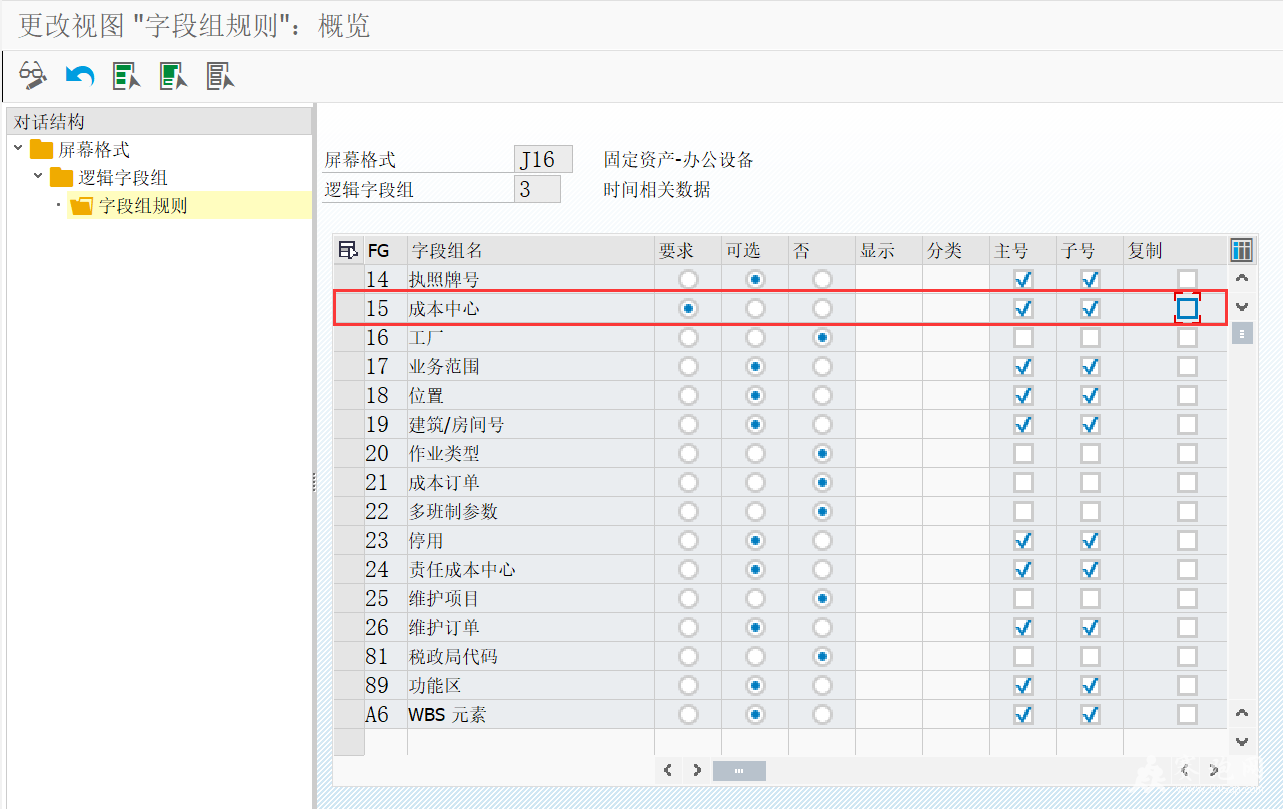Set 税政局代码 to 要求
Image resolution: width=1283 pixels, height=809 pixels.
click(688, 656)
